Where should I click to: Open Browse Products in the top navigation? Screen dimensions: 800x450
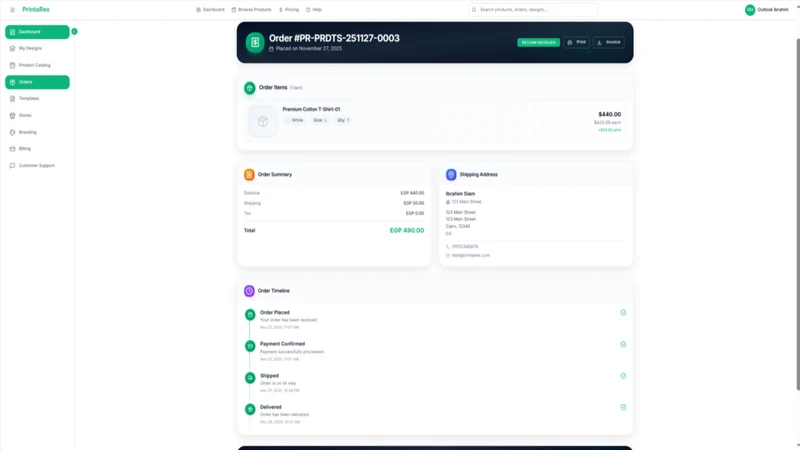[251, 10]
